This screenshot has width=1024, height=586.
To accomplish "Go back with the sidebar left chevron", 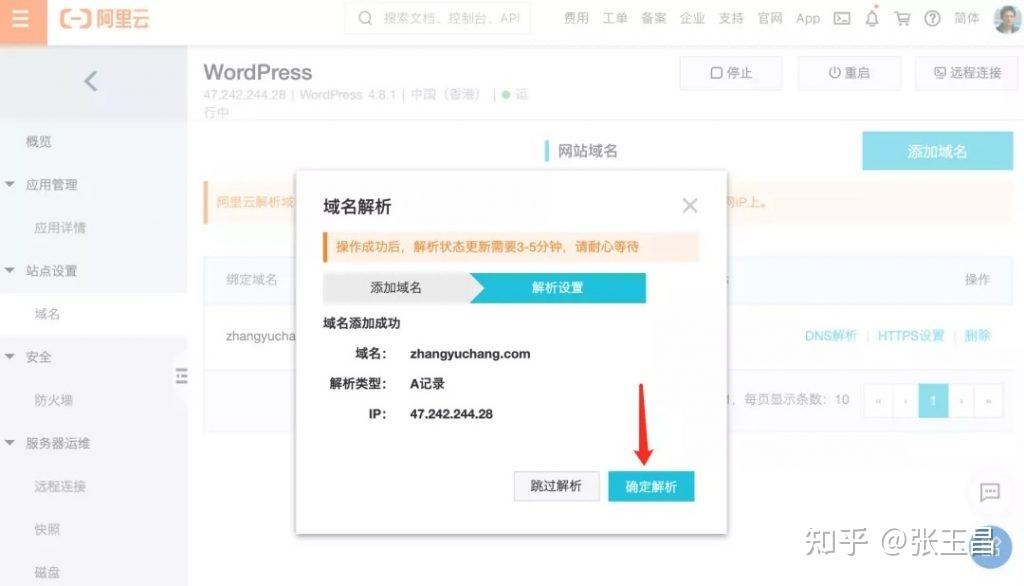I will [x=91, y=81].
